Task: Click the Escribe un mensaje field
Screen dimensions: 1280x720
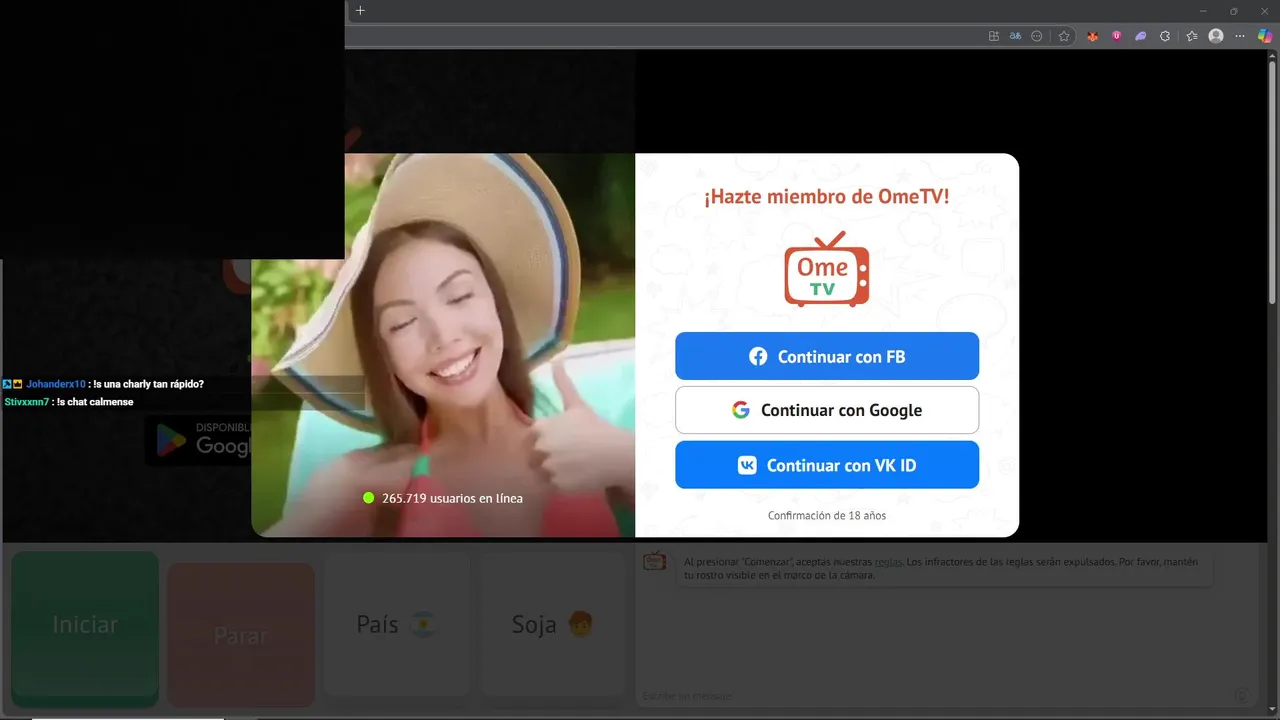Action: [930, 696]
